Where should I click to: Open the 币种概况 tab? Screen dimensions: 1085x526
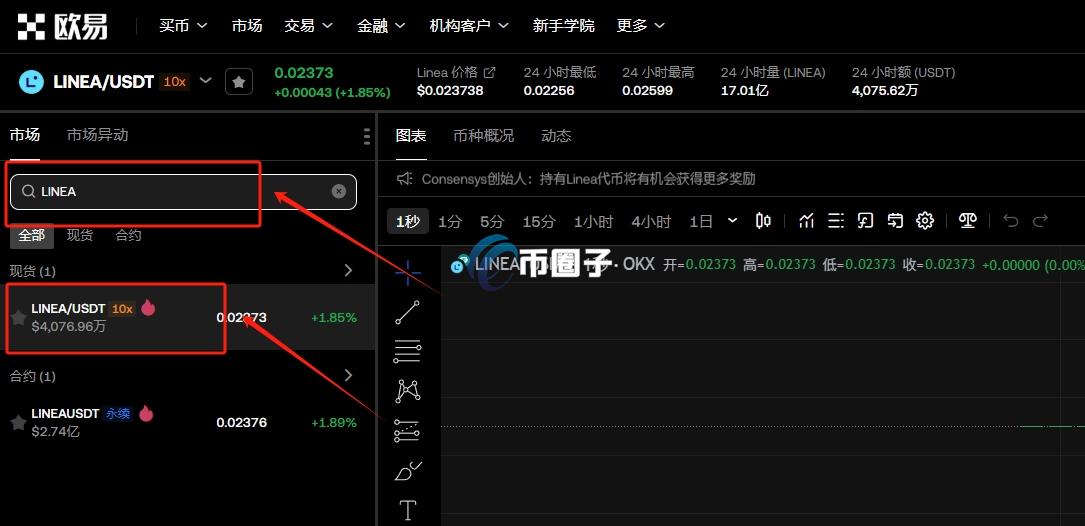tap(484, 136)
